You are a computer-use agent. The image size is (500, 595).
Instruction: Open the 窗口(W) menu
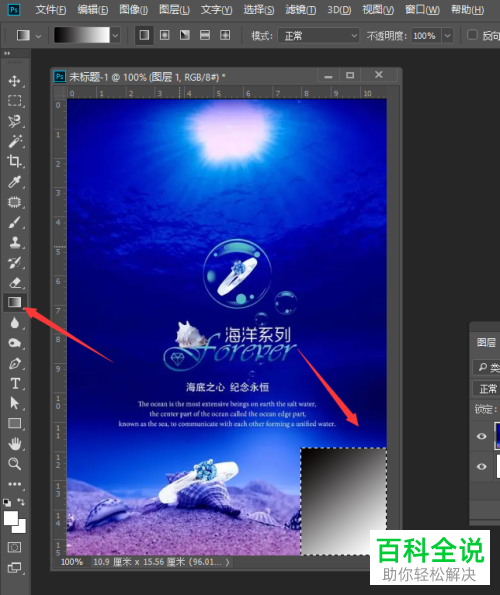(423, 9)
